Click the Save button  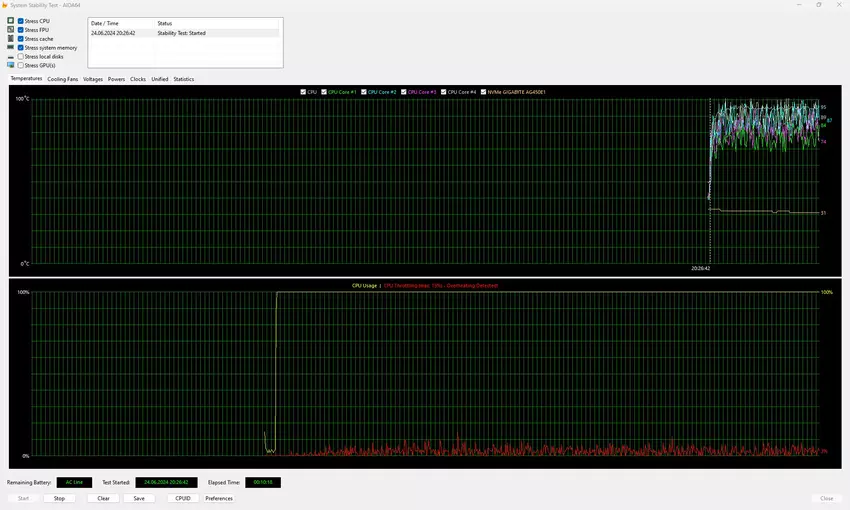138,498
